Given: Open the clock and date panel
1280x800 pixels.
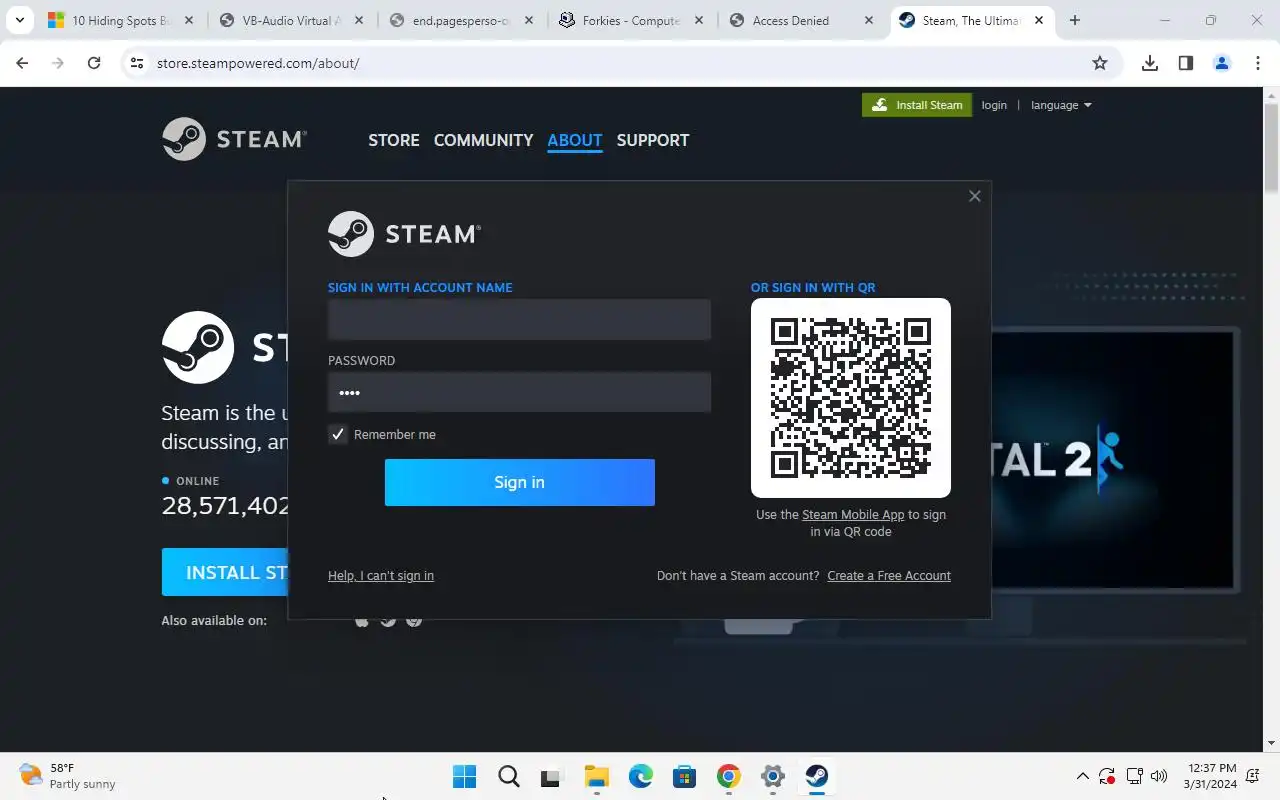Looking at the screenshot, I should tap(1210, 776).
